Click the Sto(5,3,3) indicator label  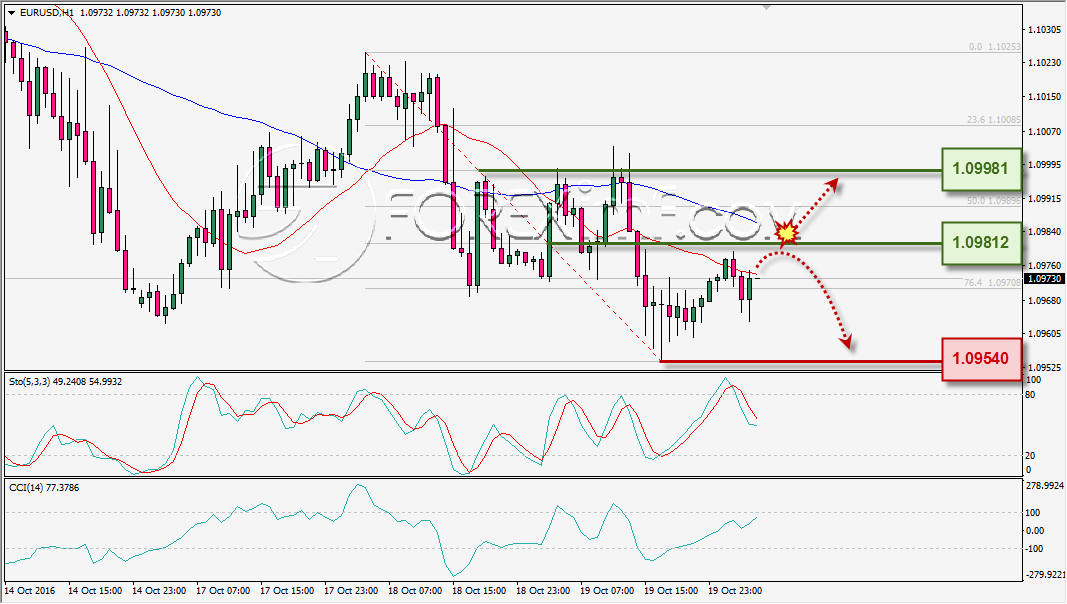click(x=65, y=382)
